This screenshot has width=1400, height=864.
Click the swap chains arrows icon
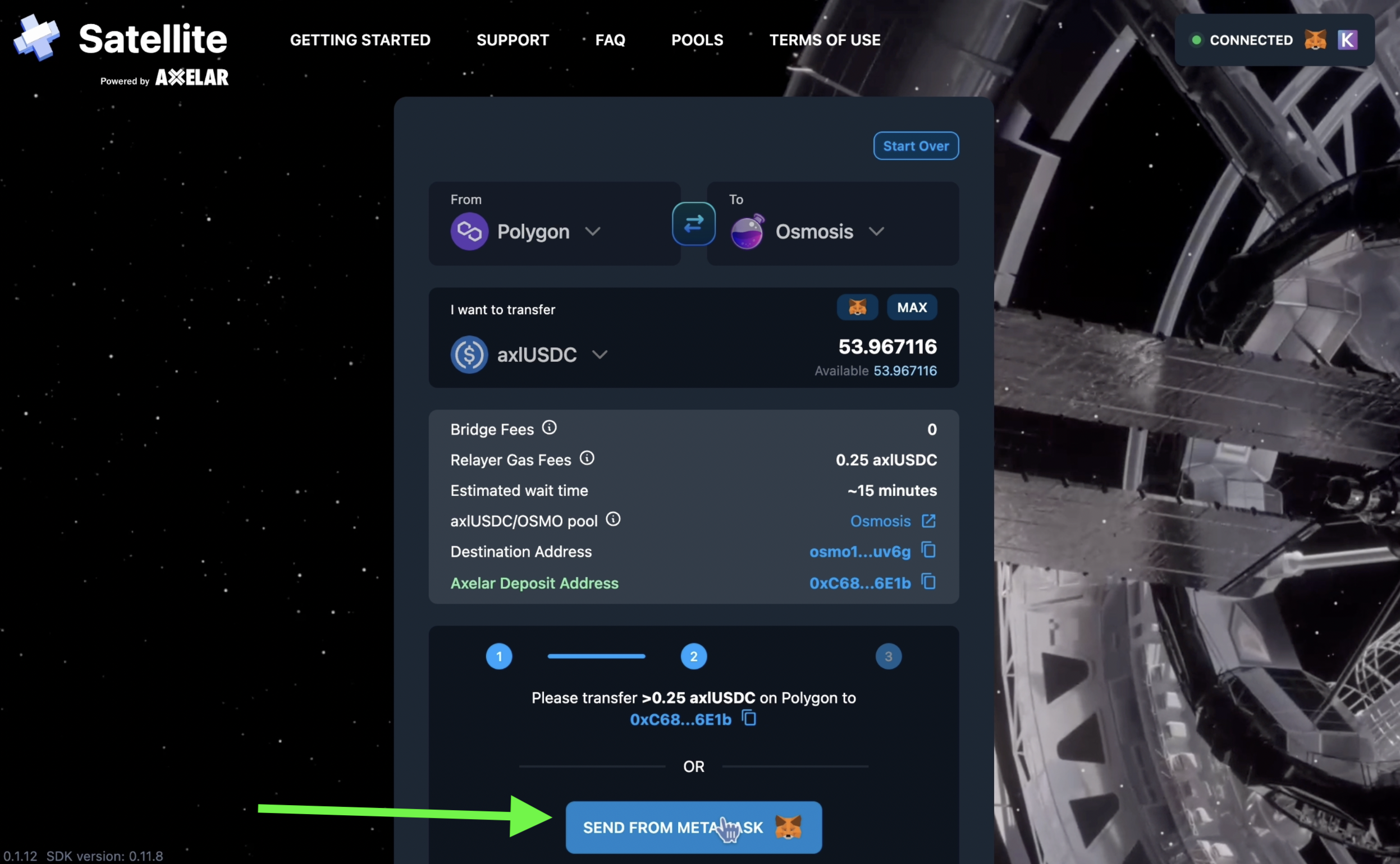point(693,223)
